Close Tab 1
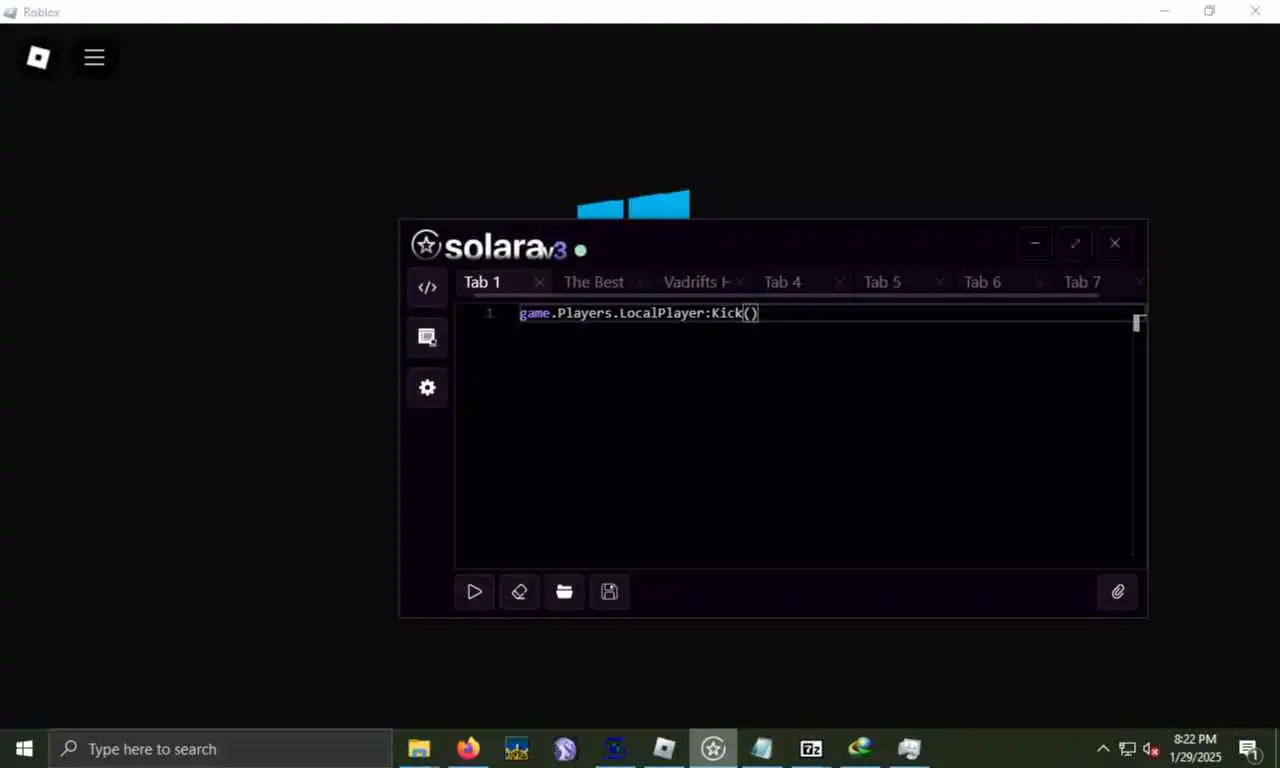Image resolution: width=1280 pixels, height=768 pixels. (539, 283)
